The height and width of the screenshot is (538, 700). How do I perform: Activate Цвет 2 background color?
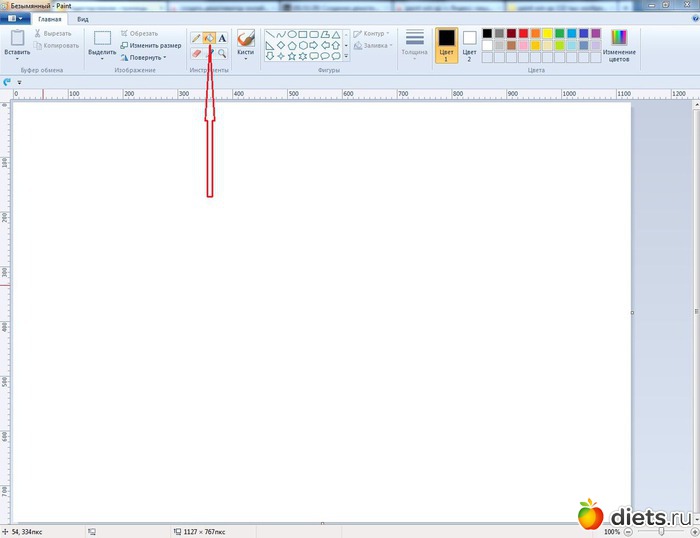tap(469, 44)
